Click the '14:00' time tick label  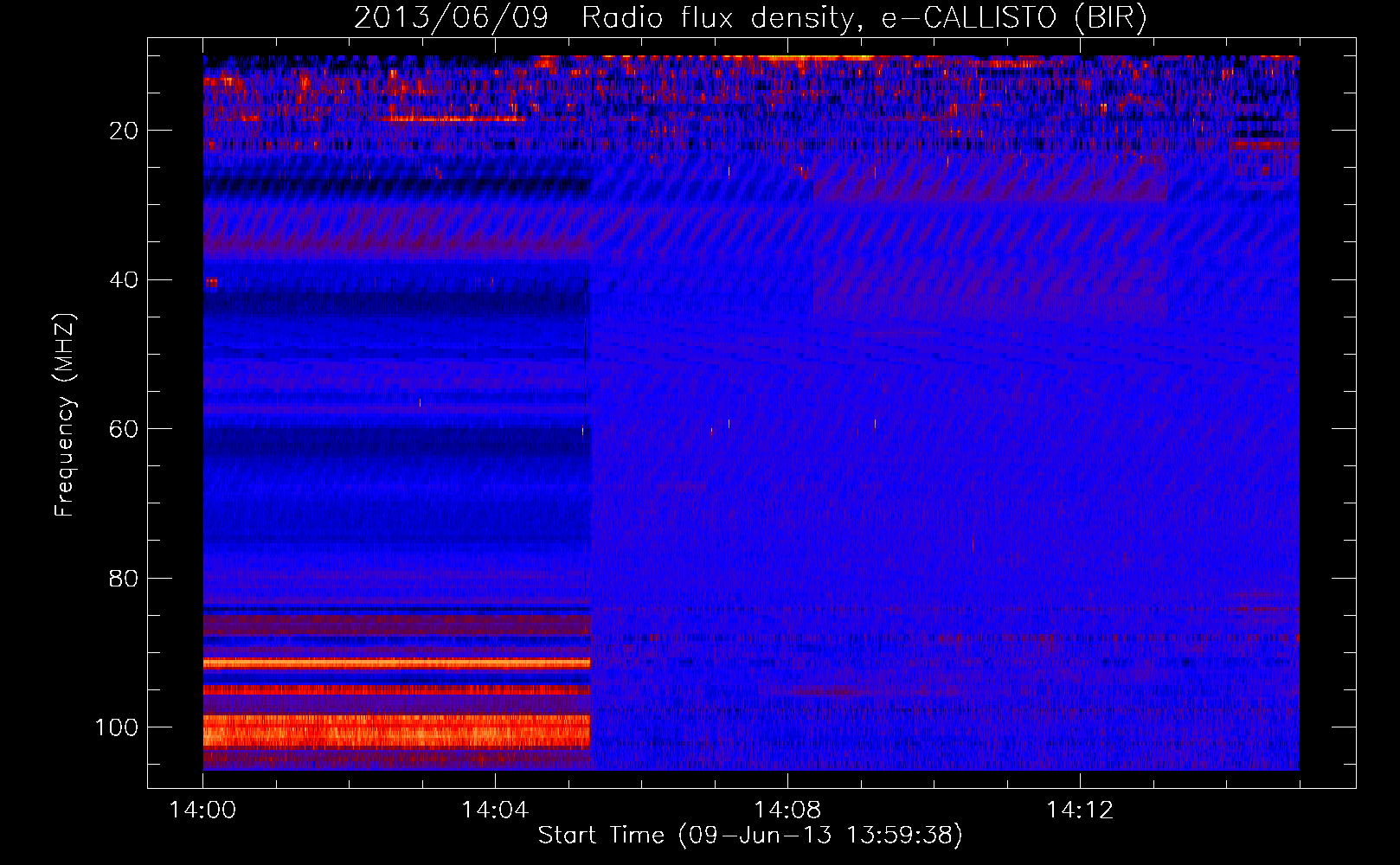click(x=202, y=811)
